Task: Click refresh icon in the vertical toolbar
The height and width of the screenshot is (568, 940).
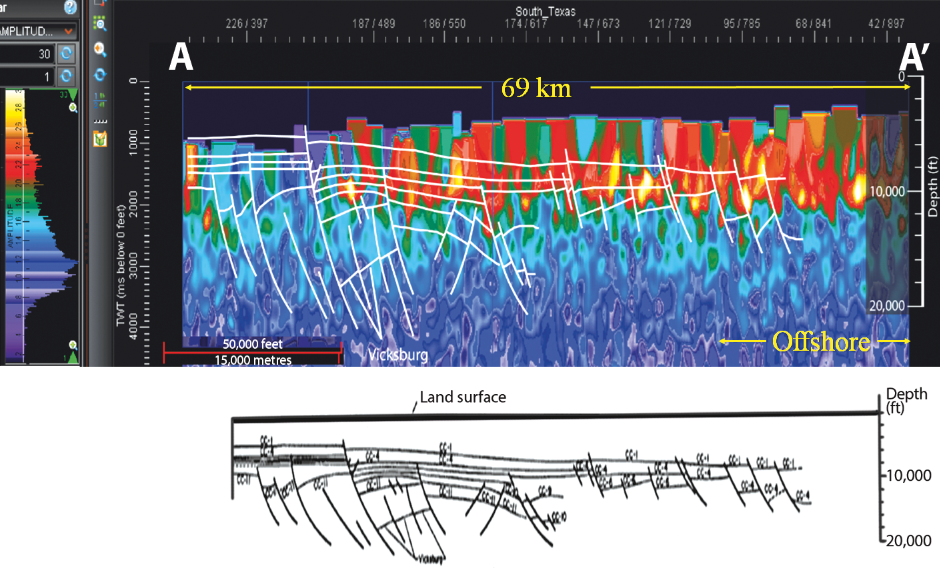Action: [100, 75]
